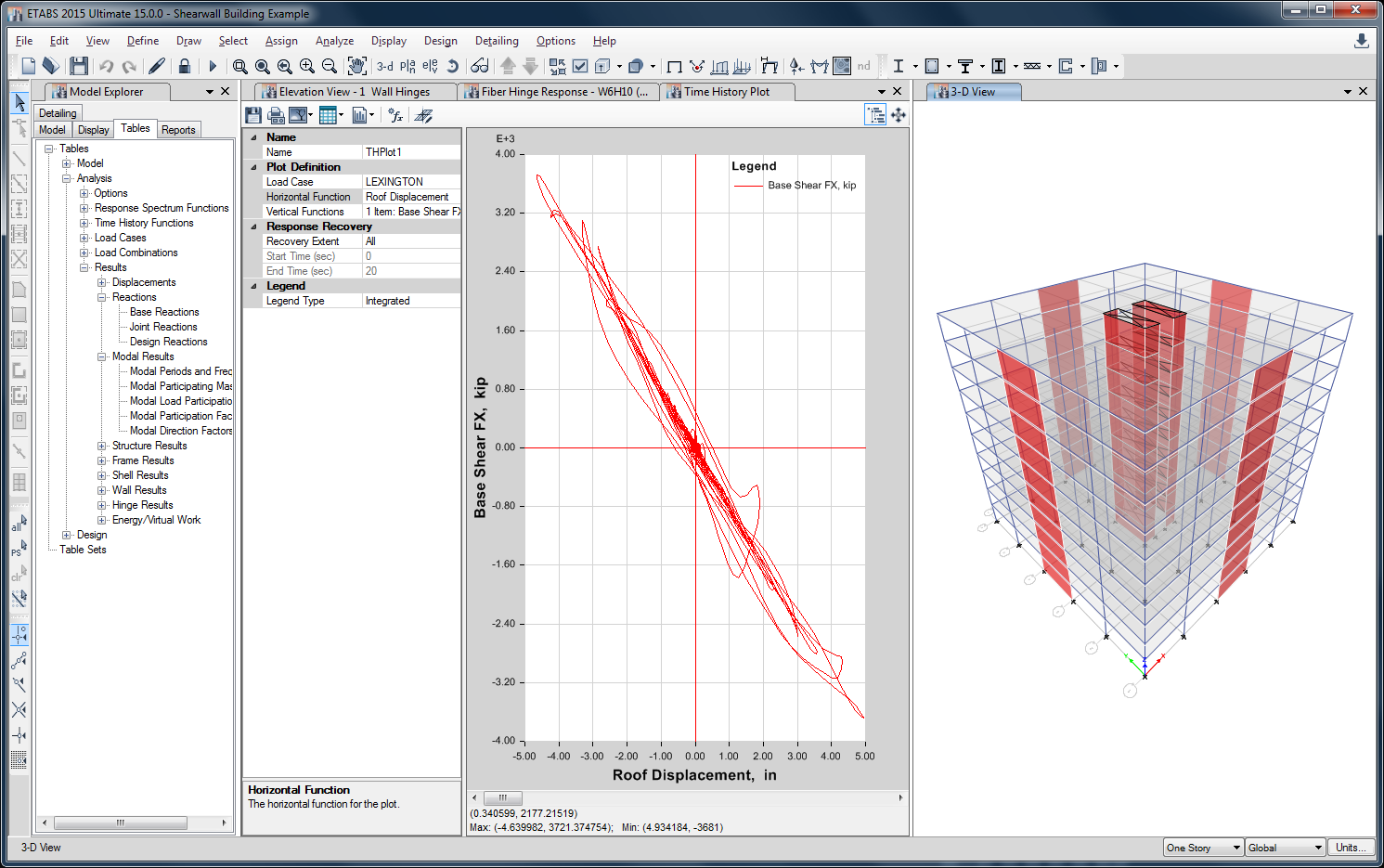Click the Load Case value LEXINGTON
This screenshot has height=868, width=1384.
point(411,182)
